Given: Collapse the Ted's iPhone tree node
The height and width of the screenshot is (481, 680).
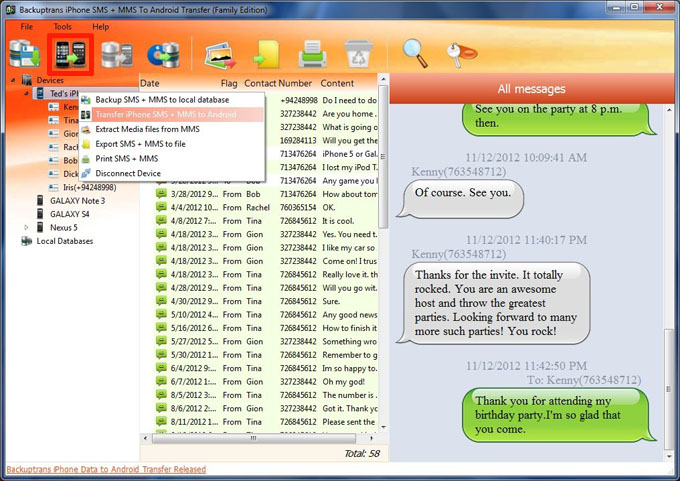Looking at the screenshot, I should tap(26, 93).
